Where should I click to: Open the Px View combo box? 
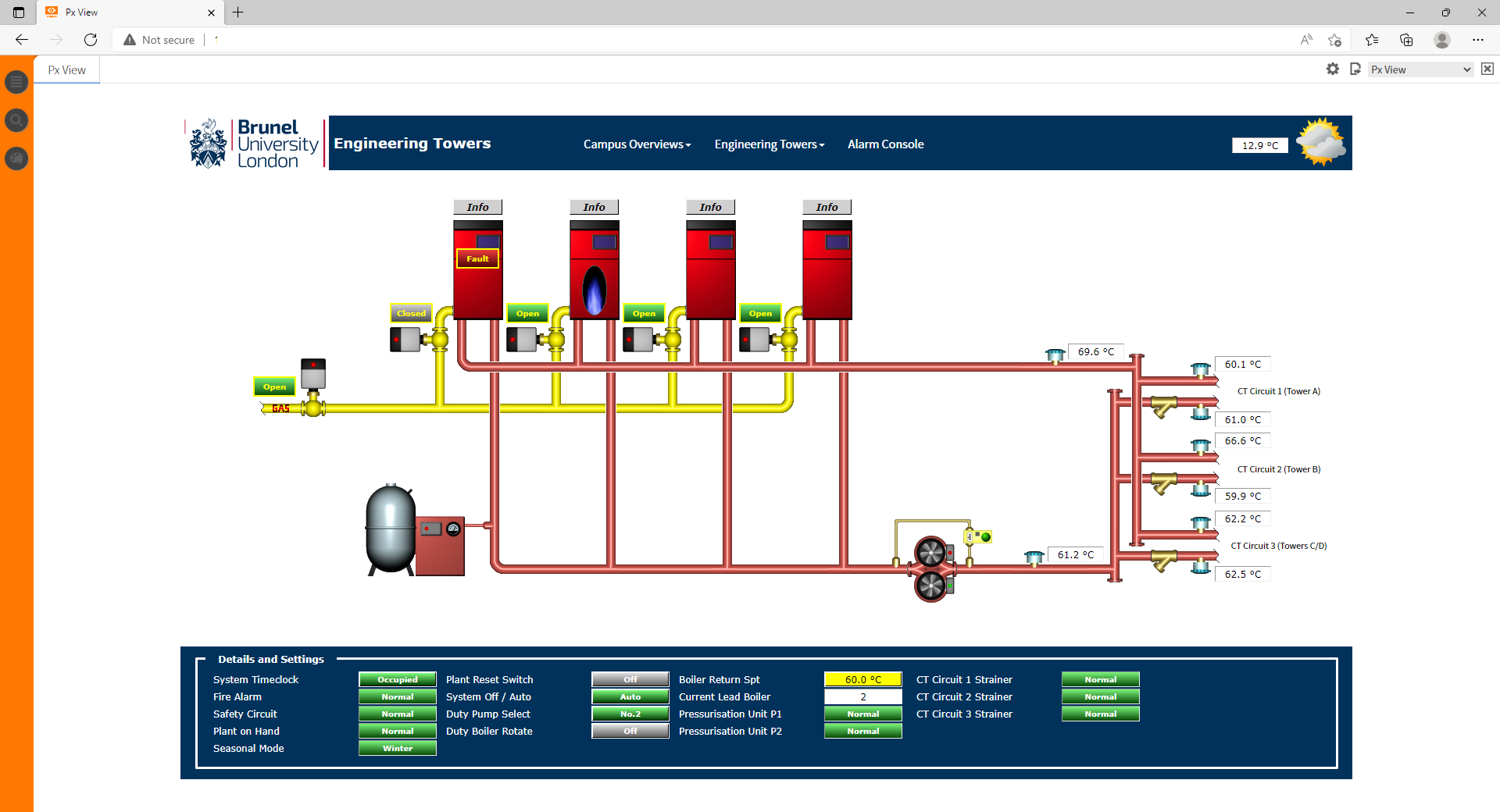point(1420,69)
